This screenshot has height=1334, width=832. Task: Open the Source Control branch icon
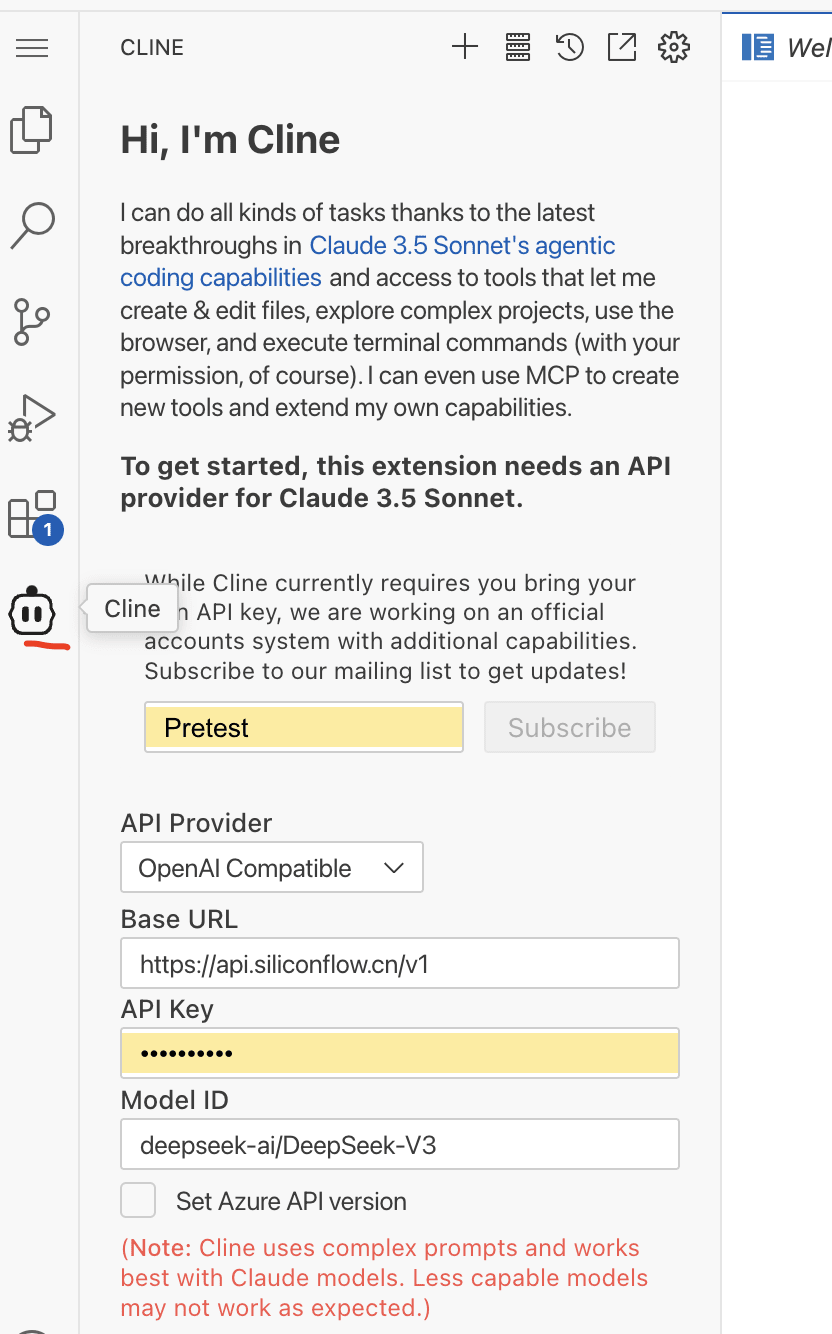tap(32, 322)
